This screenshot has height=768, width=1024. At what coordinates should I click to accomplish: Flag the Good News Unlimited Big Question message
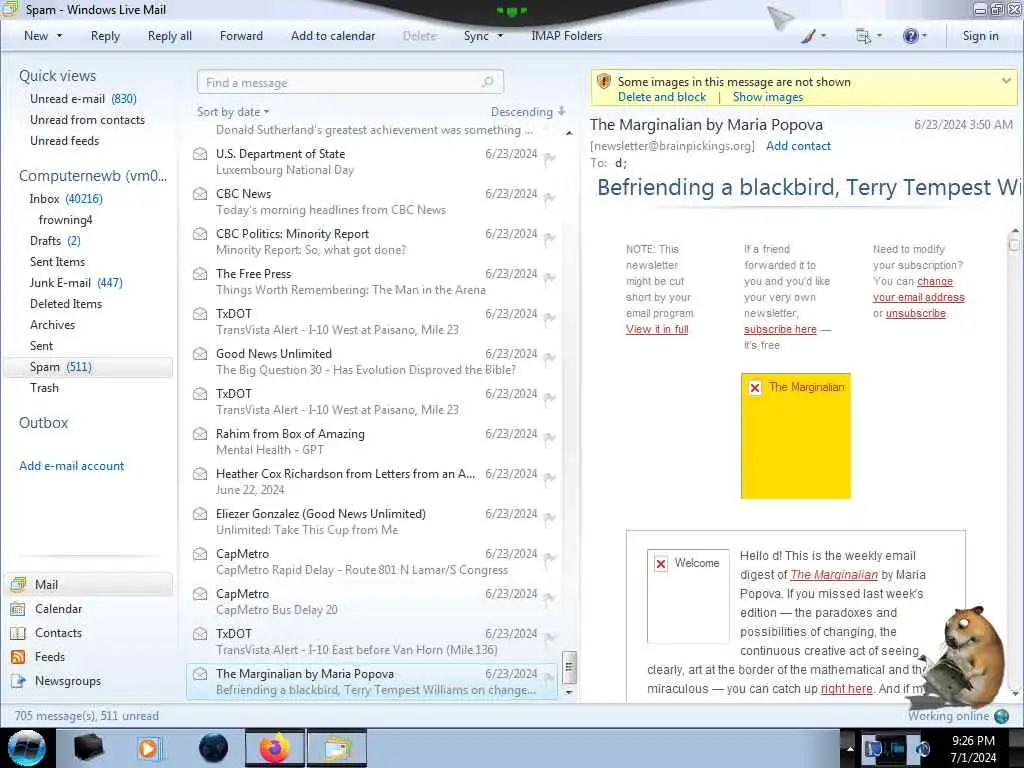[550, 359]
